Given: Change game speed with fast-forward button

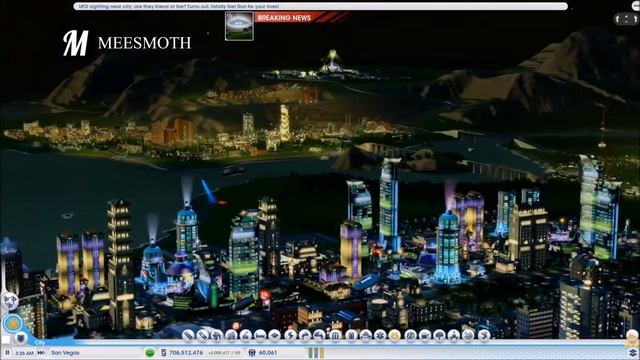Looking at the screenshot, I should 41,352.
